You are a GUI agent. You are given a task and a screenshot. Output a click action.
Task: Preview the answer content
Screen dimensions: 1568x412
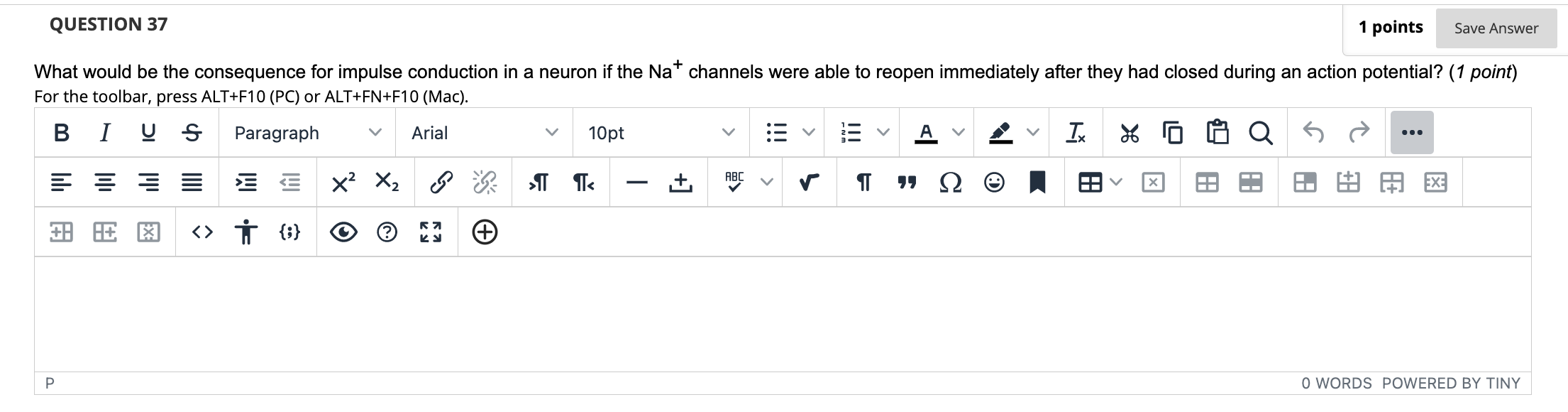pyautogui.click(x=343, y=232)
